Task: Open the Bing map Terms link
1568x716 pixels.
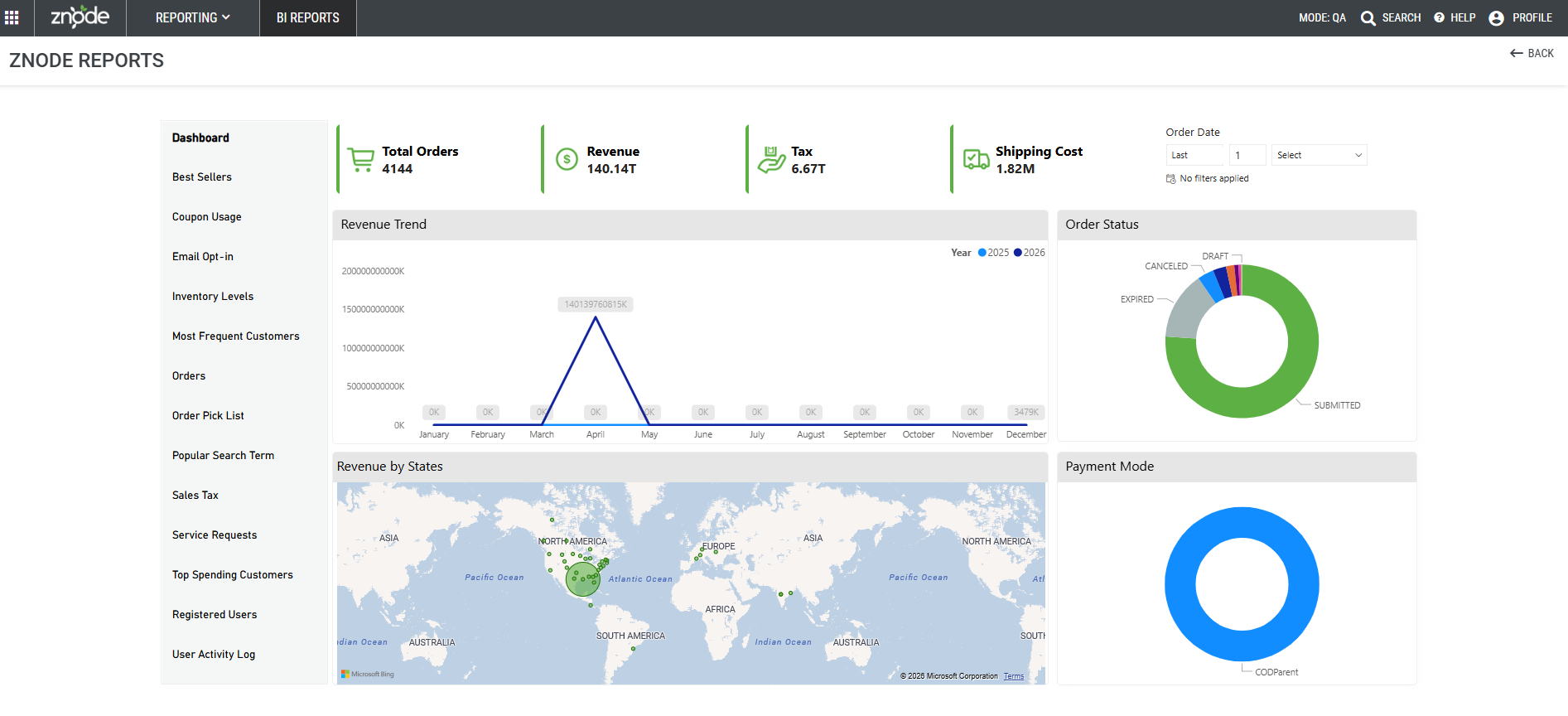Action: tap(1014, 676)
